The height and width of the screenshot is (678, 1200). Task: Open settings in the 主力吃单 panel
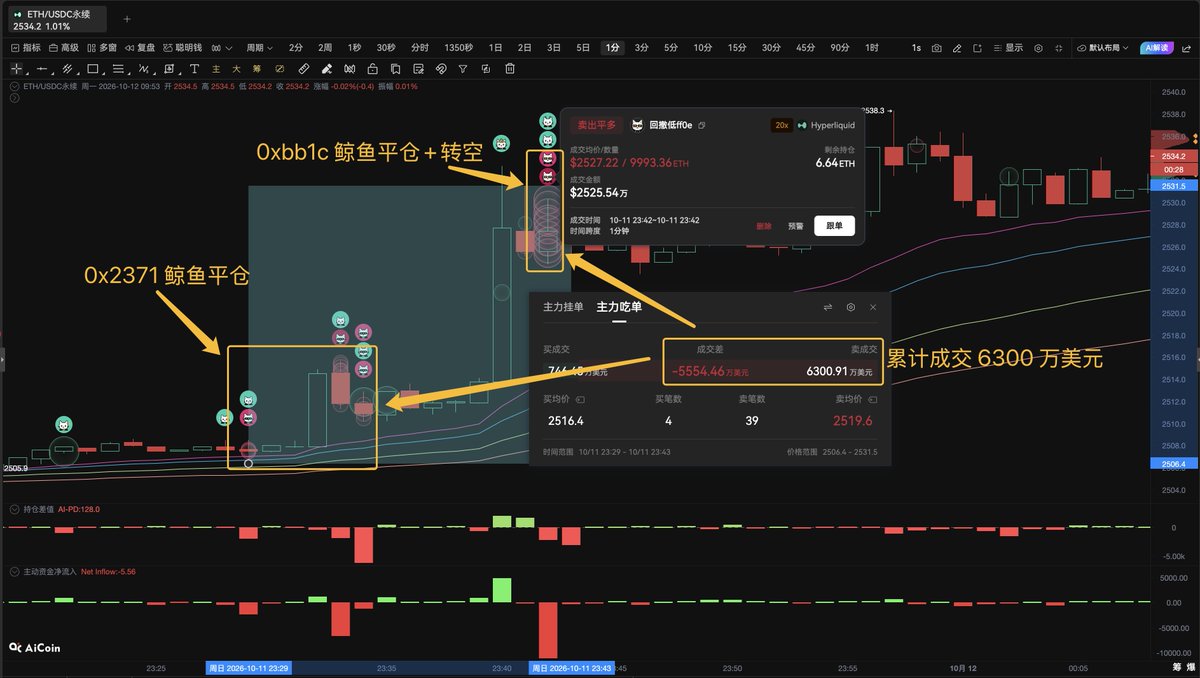(851, 308)
